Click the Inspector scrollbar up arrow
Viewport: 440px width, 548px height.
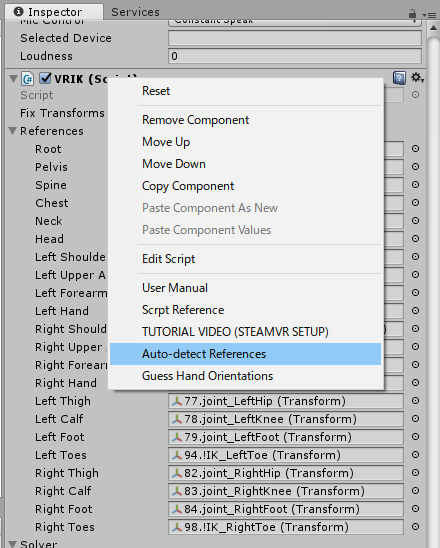click(433, 28)
